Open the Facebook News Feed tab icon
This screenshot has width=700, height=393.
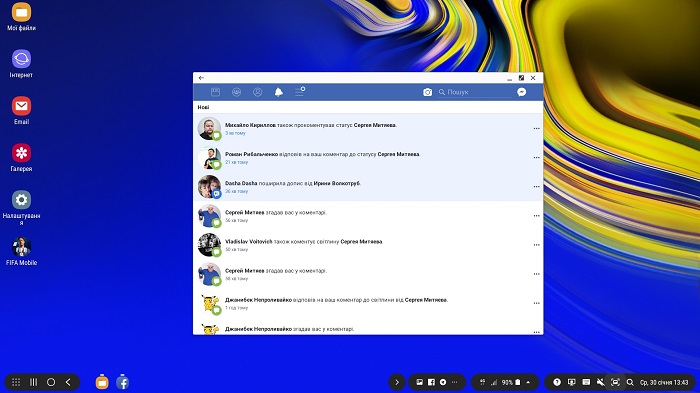(215, 92)
